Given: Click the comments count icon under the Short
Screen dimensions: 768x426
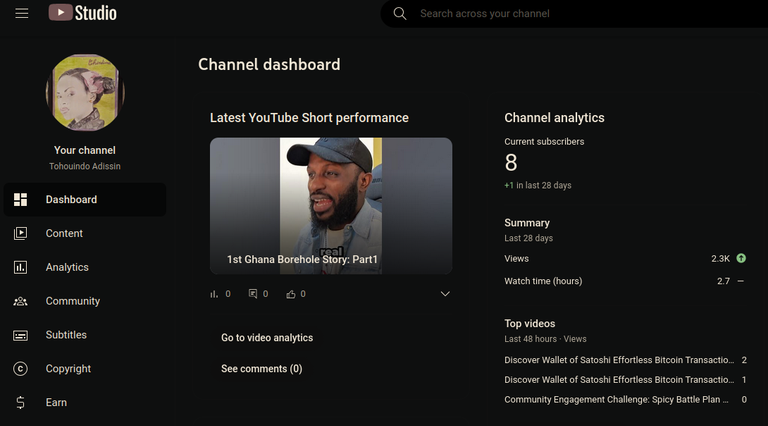Looking at the screenshot, I should click(253, 294).
